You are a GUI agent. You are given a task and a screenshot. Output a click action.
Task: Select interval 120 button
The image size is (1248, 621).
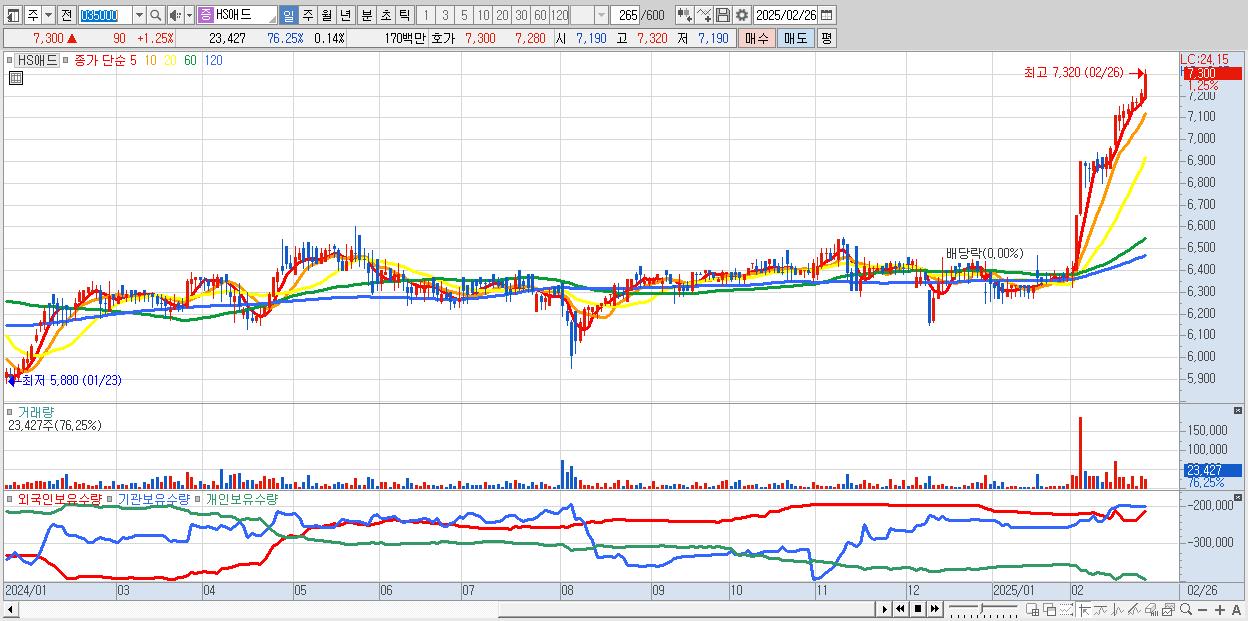(560, 15)
